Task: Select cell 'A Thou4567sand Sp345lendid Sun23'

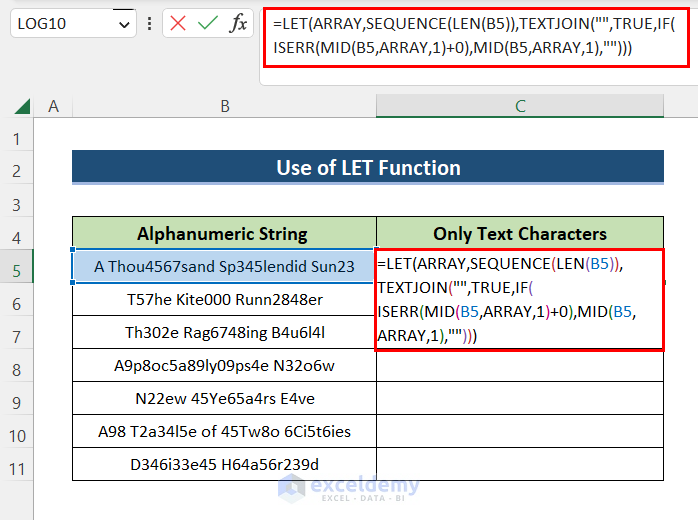Action: click(224, 267)
